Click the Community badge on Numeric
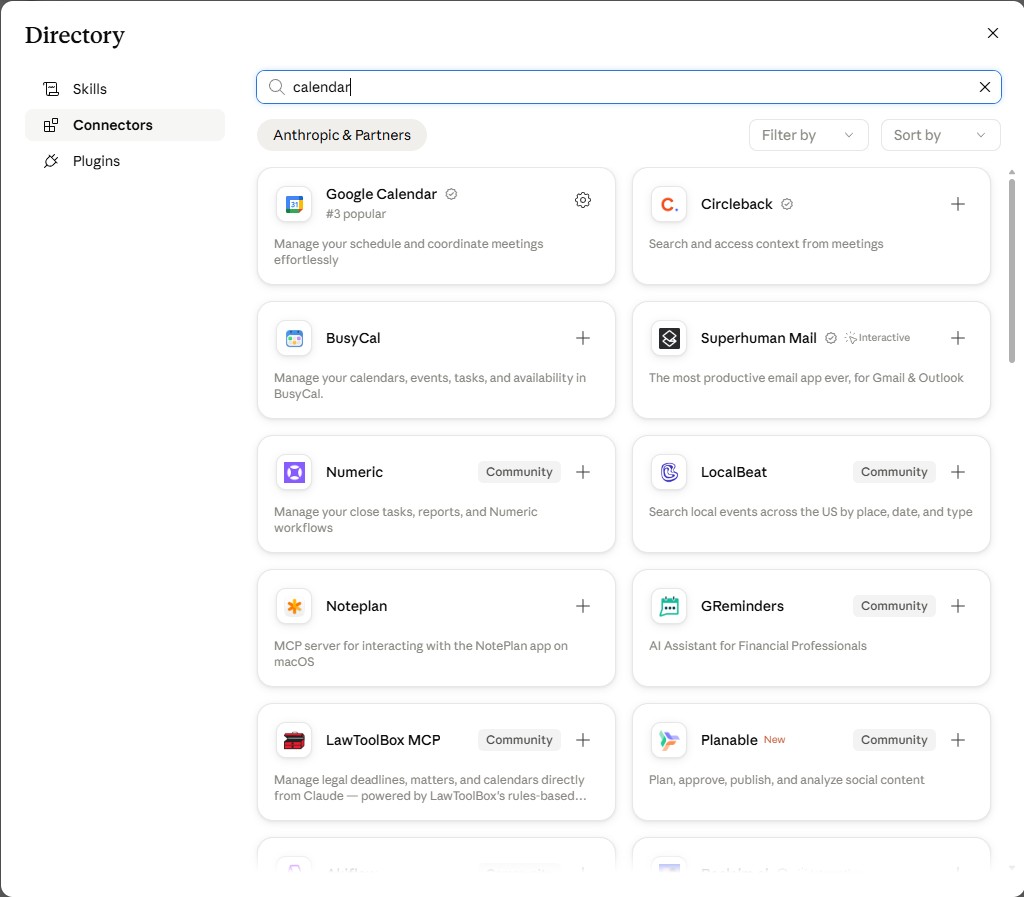 [x=519, y=472]
